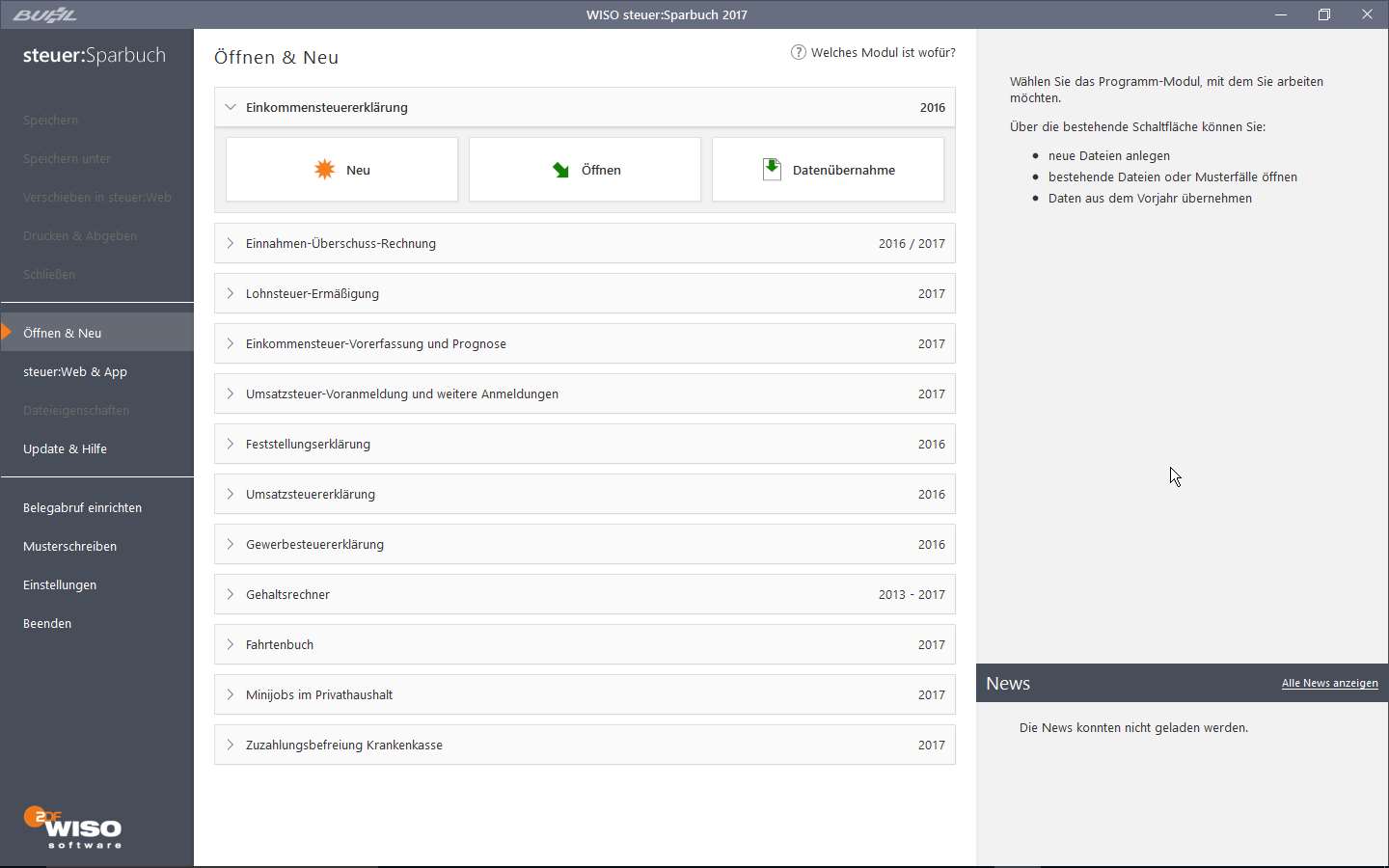Select steuer:Web & App in sidebar

point(75,372)
